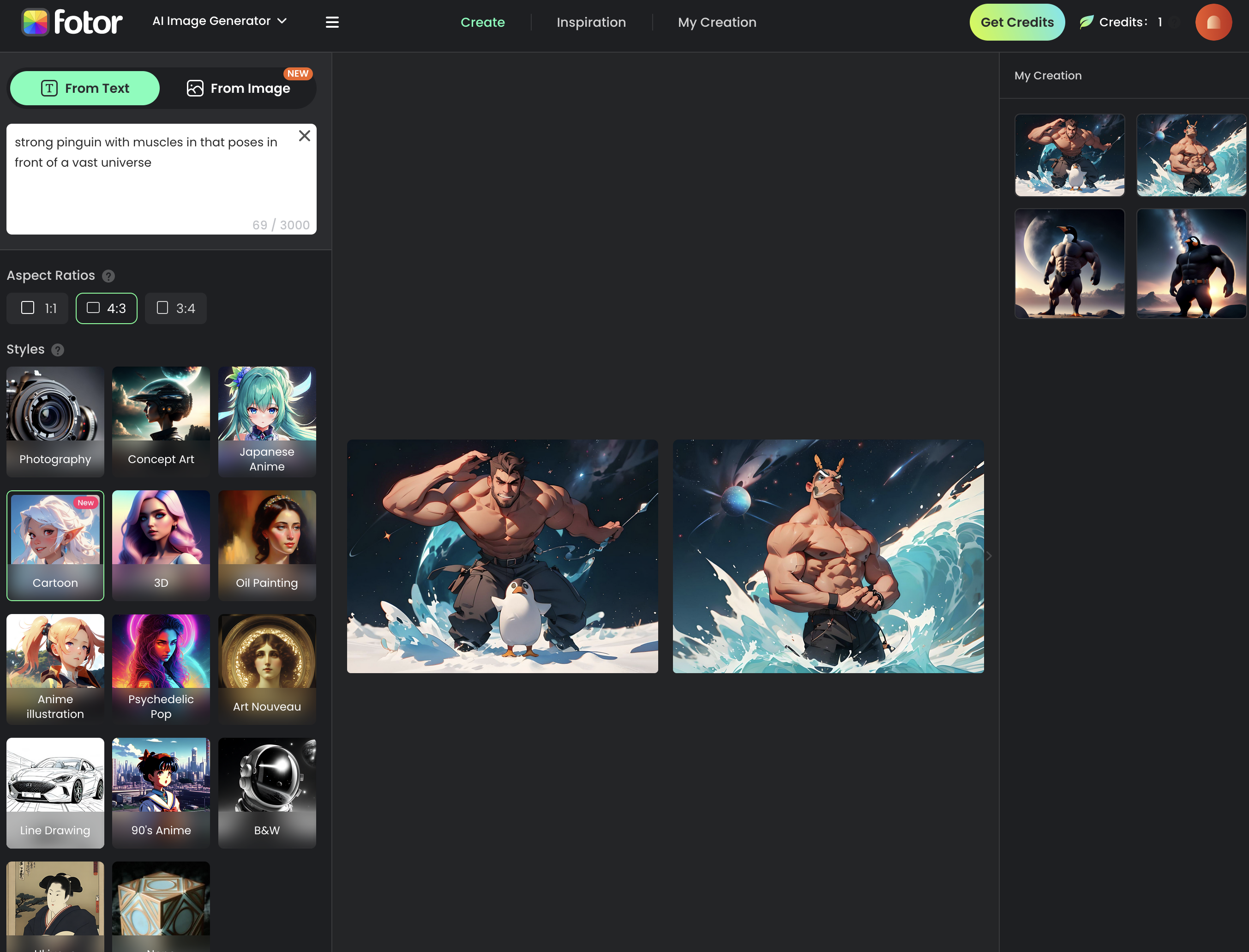Switch to the From Text tab
Image resolution: width=1249 pixels, height=952 pixels.
pos(85,88)
